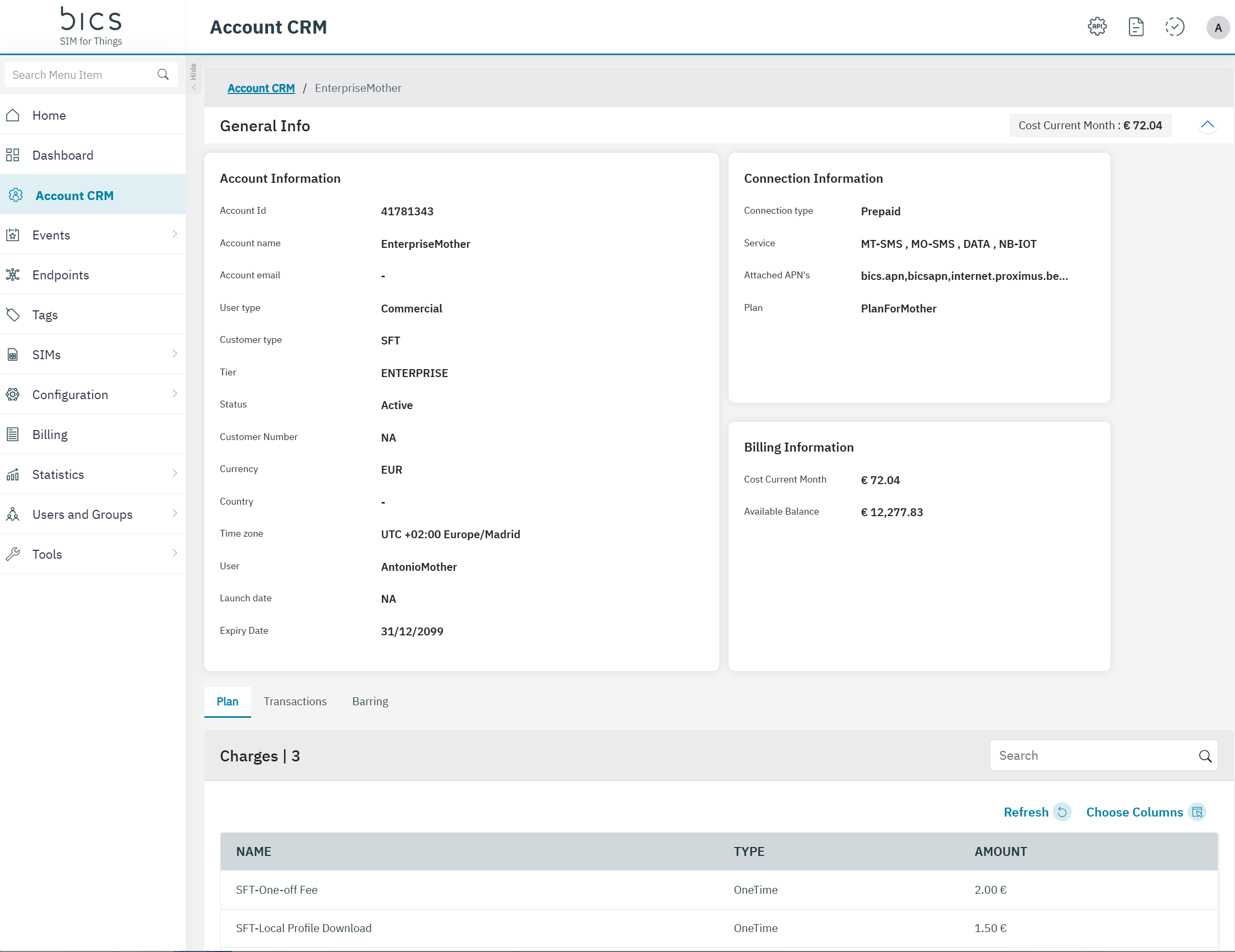Click the Charges search magnifier icon
The width and height of the screenshot is (1235, 952).
(x=1205, y=756)
